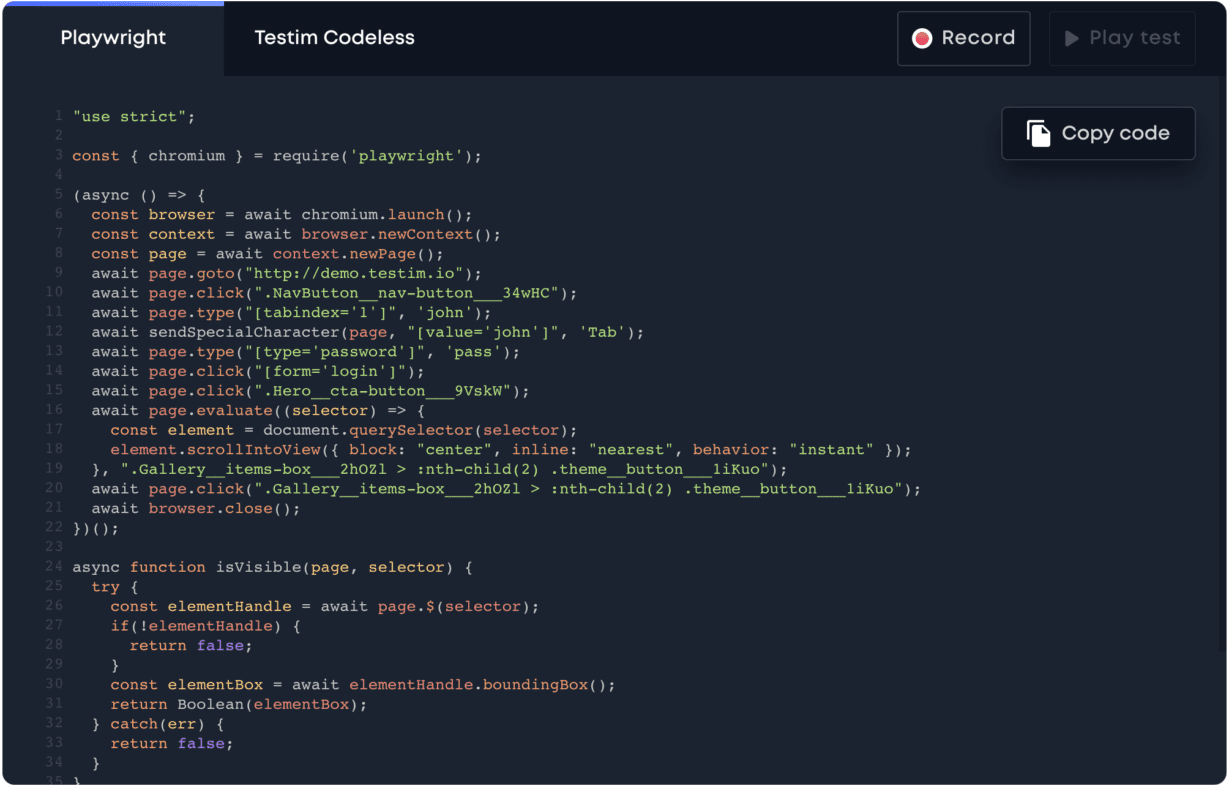Click the "use strict" string on line 1

tap(133, 116)
